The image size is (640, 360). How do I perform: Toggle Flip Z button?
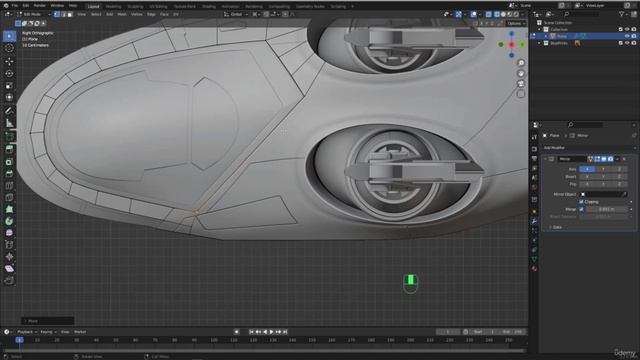click(x=619, y=184)
